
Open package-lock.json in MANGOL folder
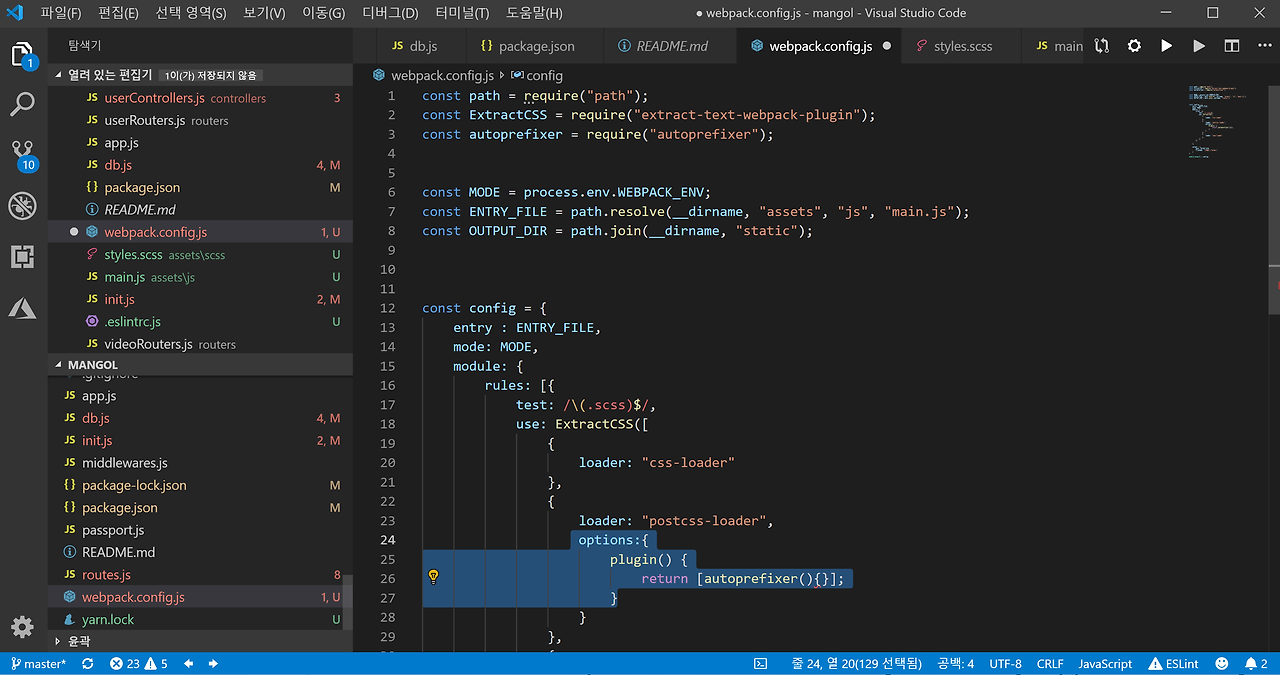click(x=200, y=485)
